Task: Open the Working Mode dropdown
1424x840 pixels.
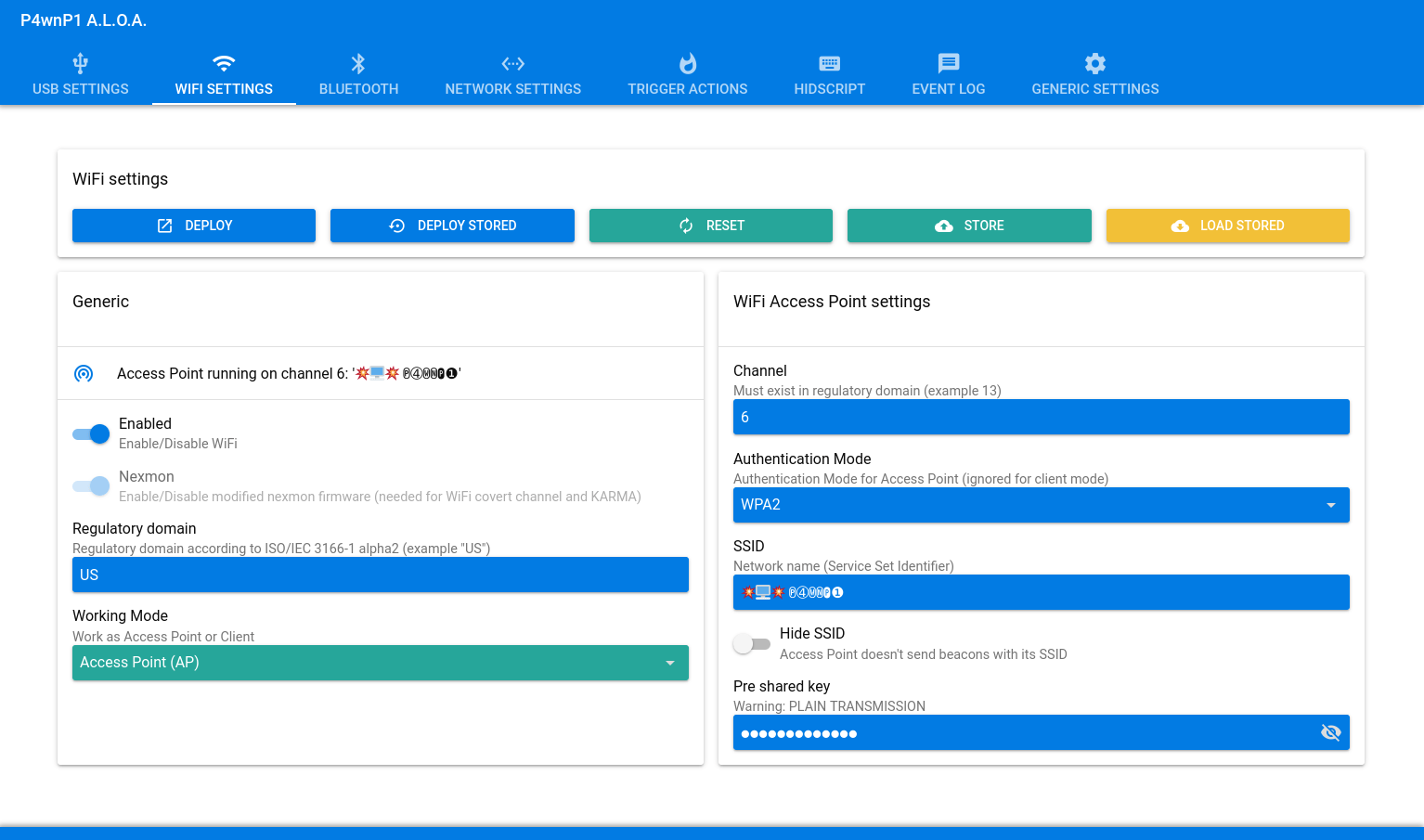Action: point(380,663)
